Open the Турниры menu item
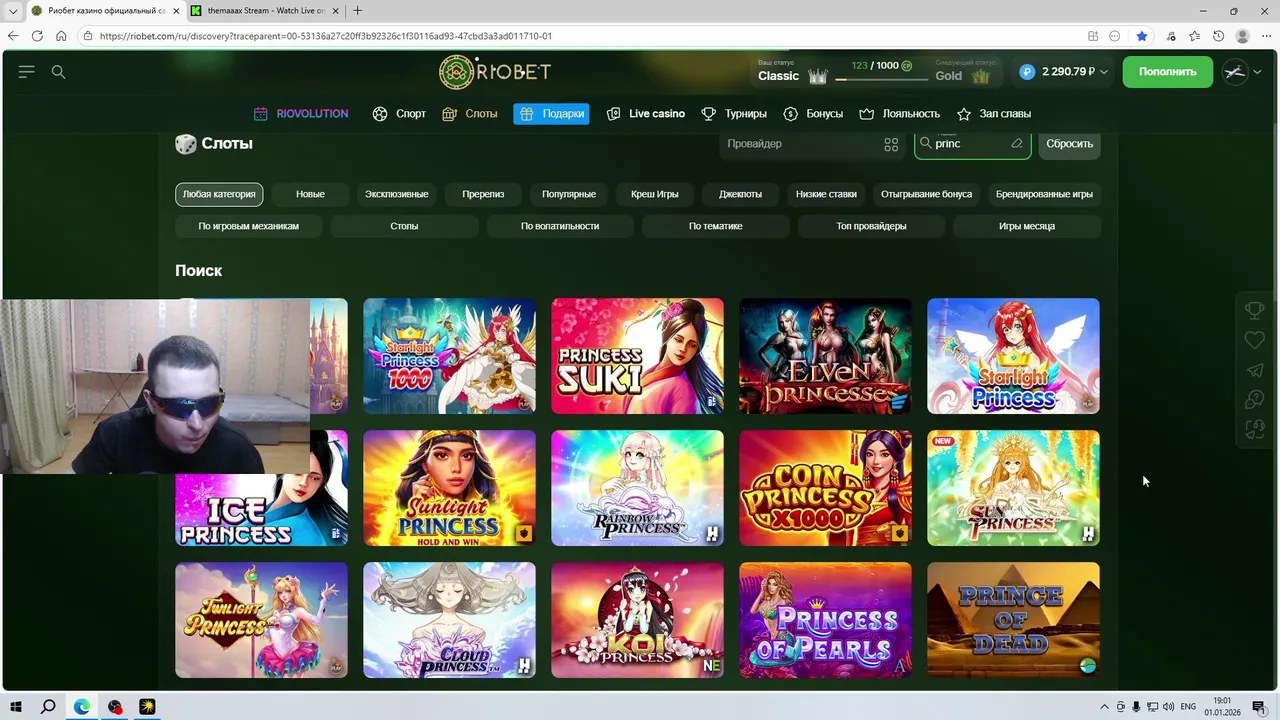1280x720 pixels. coord(734,114)
